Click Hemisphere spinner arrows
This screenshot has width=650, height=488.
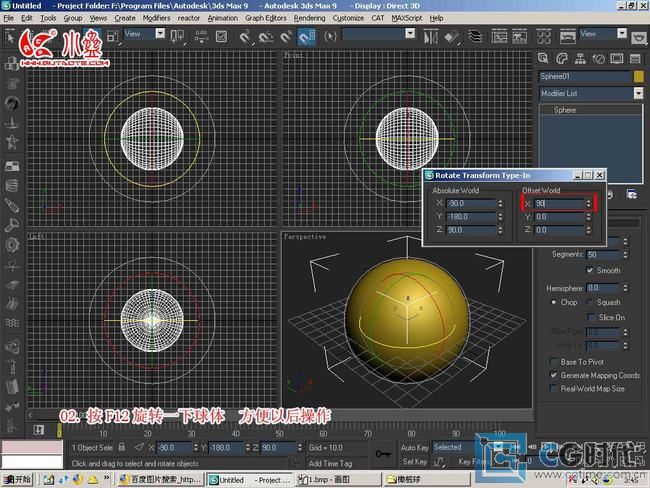tap(625, 287)
